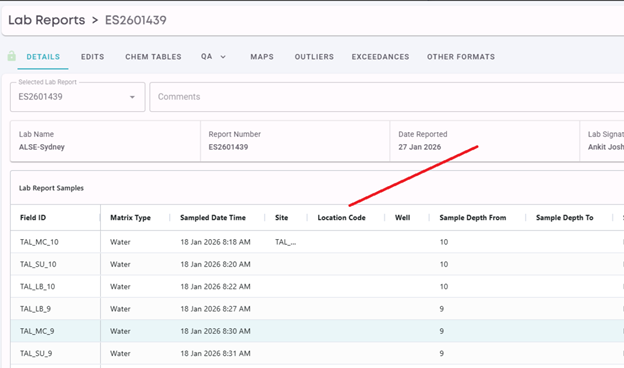Sort by Location Code column header

341,218
